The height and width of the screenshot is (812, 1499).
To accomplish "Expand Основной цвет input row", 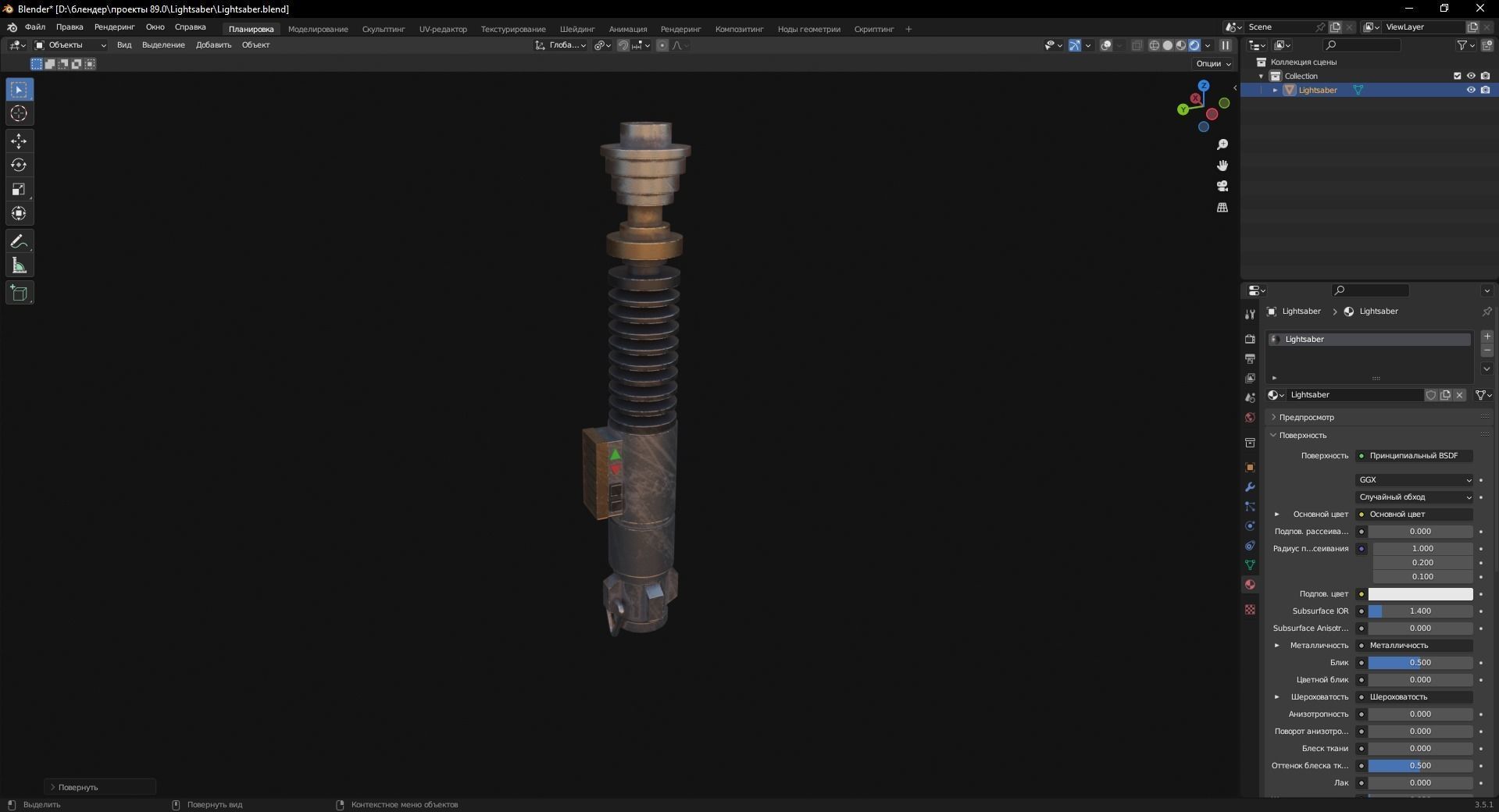I will (1277, 515).
